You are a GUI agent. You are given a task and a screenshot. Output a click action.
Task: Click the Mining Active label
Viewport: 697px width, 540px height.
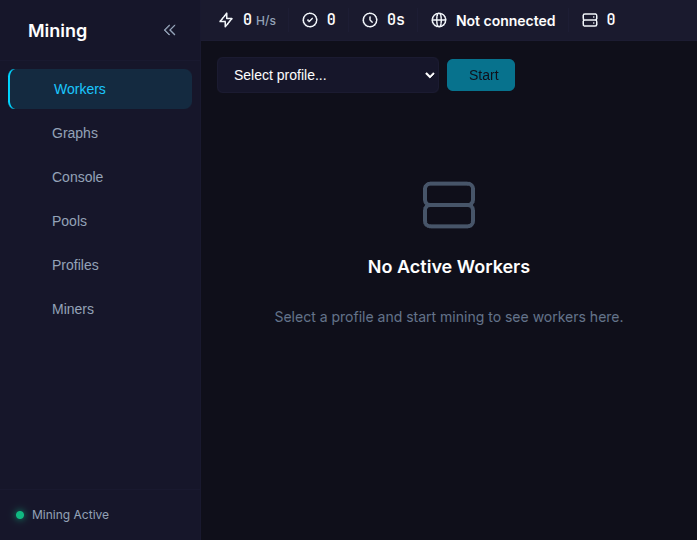[x=70, y=515]
